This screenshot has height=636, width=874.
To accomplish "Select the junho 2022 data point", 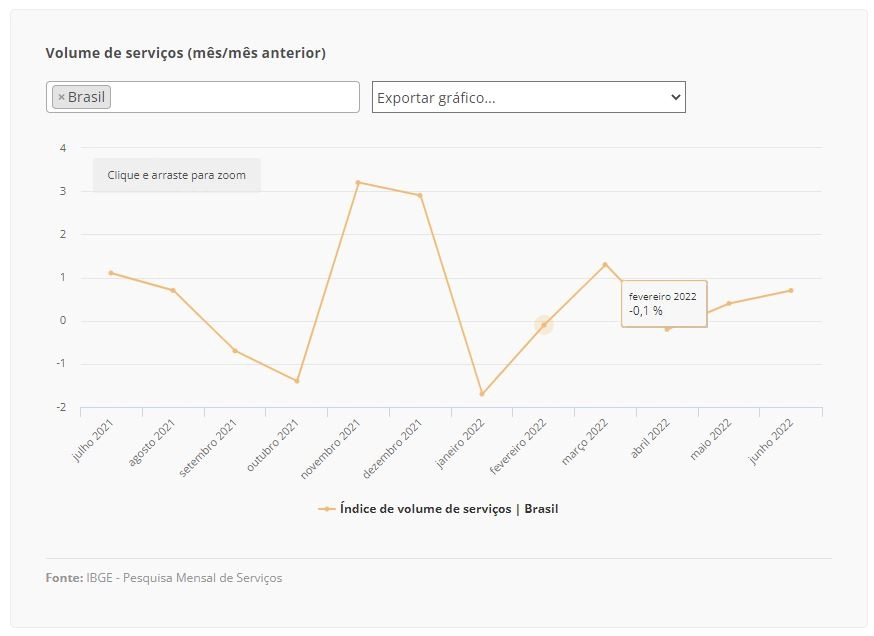I will click(791, 290).
